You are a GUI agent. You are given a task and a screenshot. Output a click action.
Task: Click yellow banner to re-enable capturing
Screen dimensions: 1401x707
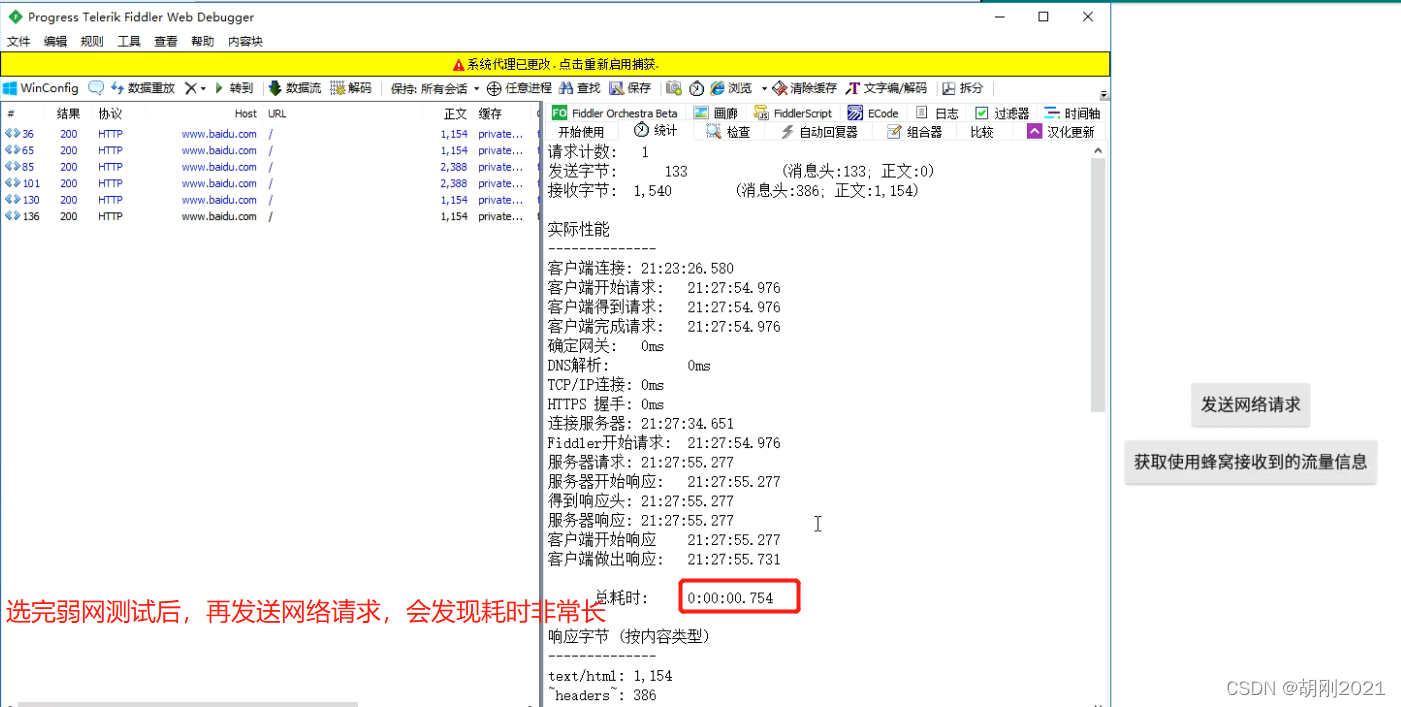[x=555, y=64]
